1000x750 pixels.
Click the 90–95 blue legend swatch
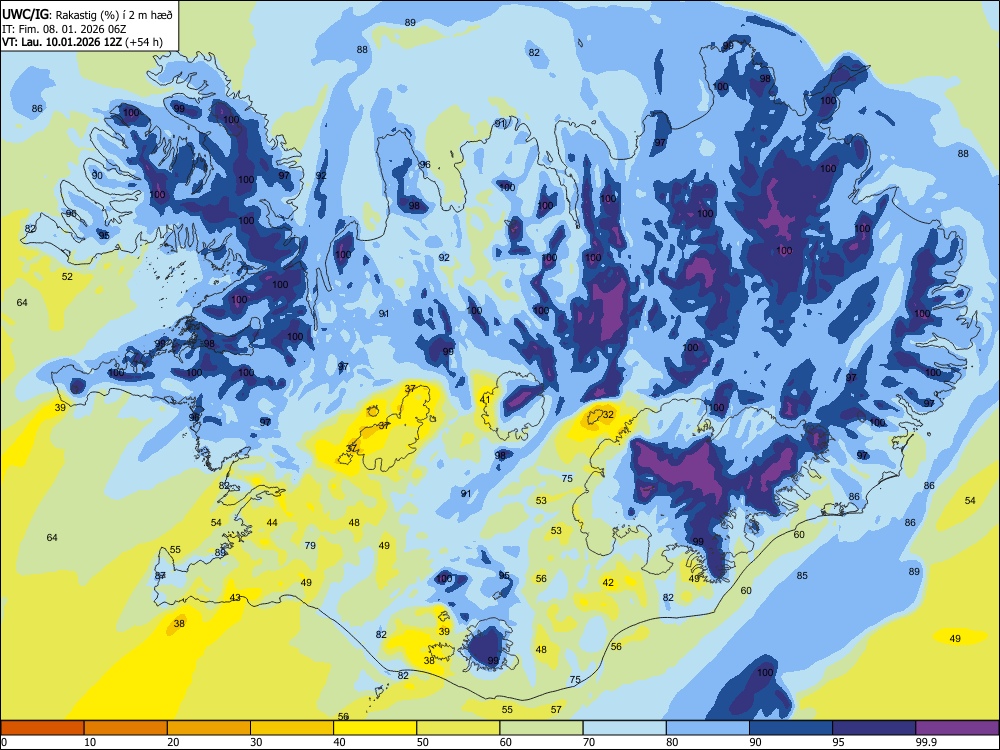pos(791,728)
